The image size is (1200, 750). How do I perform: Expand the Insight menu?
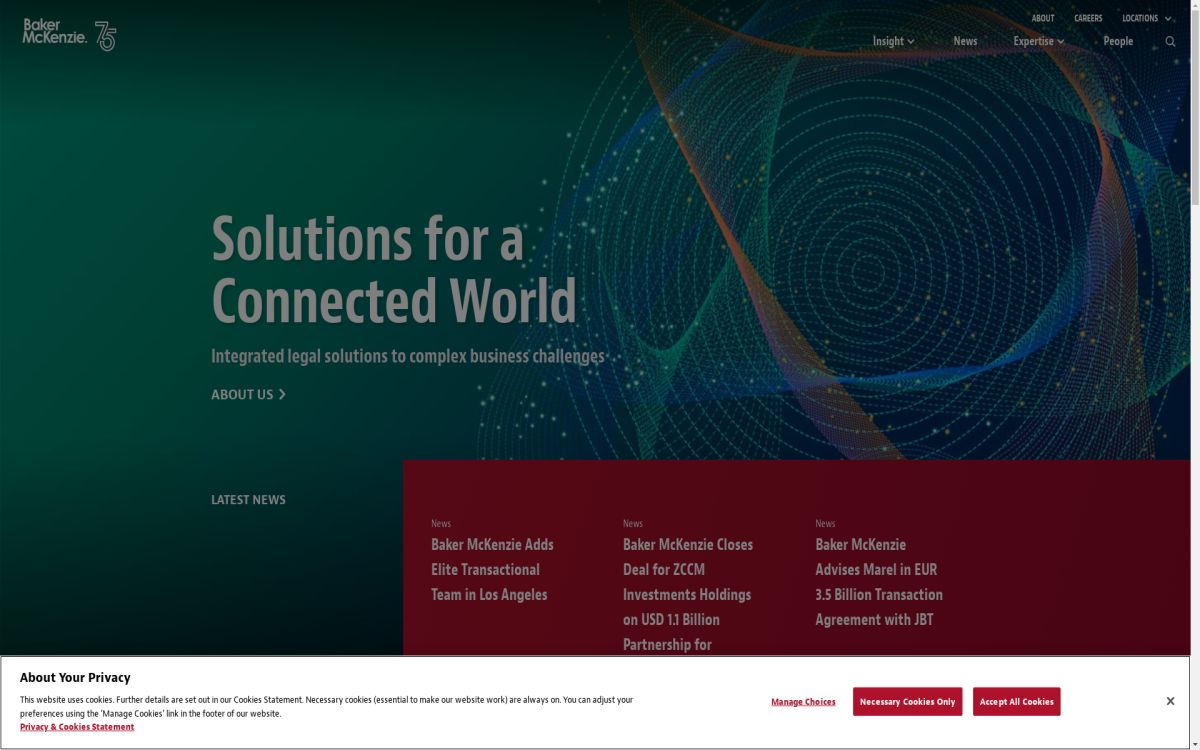click(893, 42)
